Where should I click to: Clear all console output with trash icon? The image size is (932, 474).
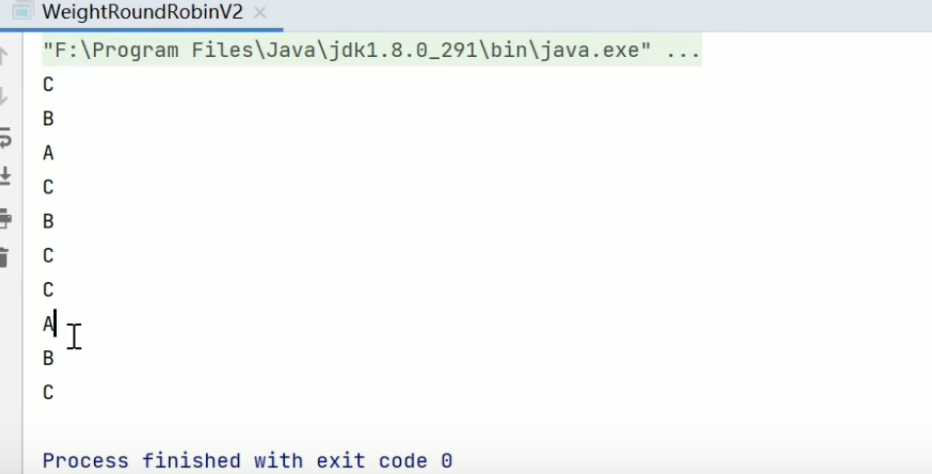click(x=4, y=258)
